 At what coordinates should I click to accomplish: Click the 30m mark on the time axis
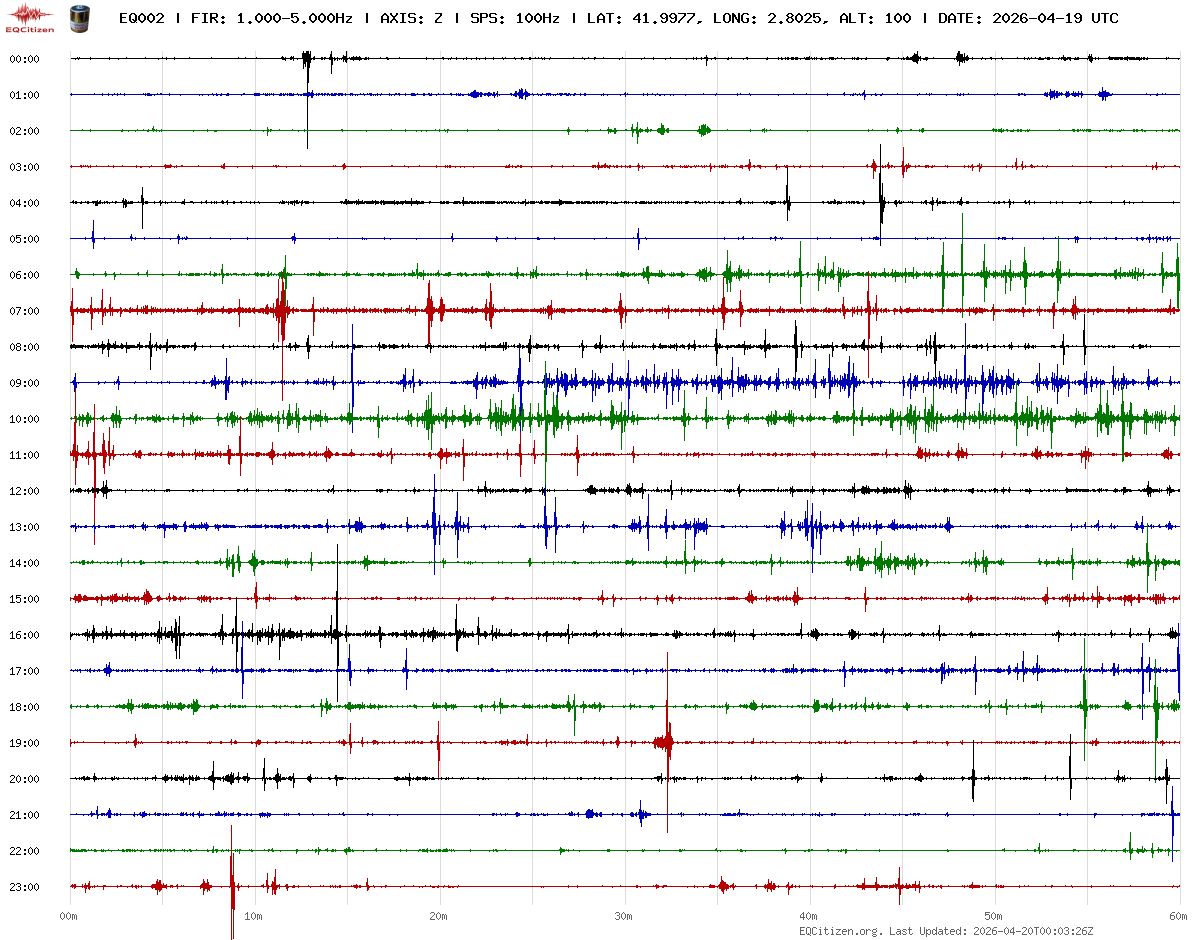tap(623, 916)
